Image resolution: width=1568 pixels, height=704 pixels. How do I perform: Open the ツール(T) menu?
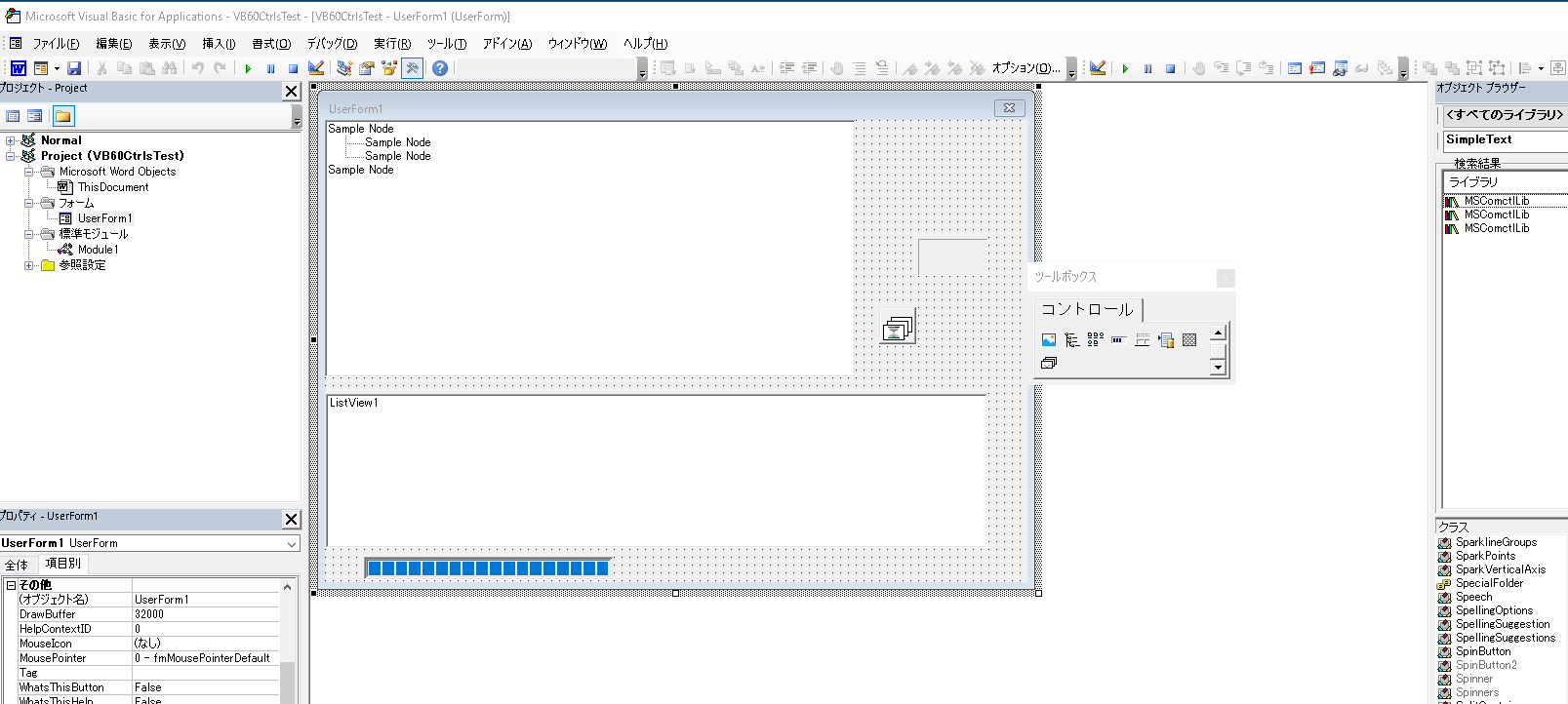(x=446, y=44)
